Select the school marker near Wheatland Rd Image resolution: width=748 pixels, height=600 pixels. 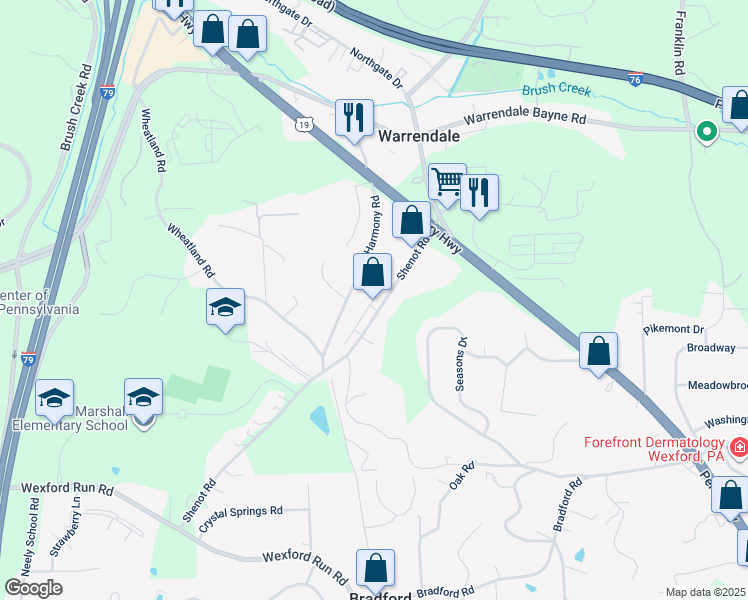tap(226, 307)
